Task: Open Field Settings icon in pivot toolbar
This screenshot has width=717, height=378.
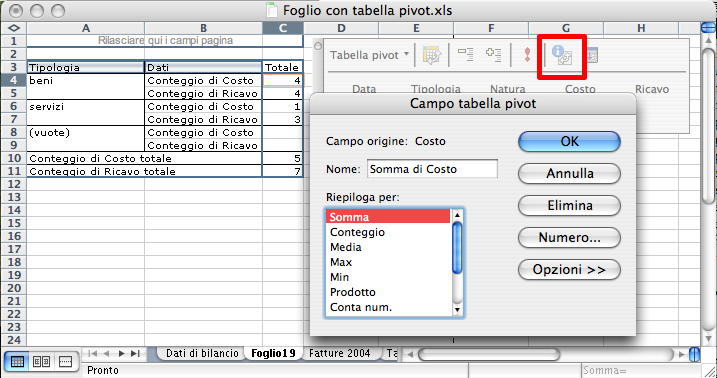Action: tap(562, 55)
